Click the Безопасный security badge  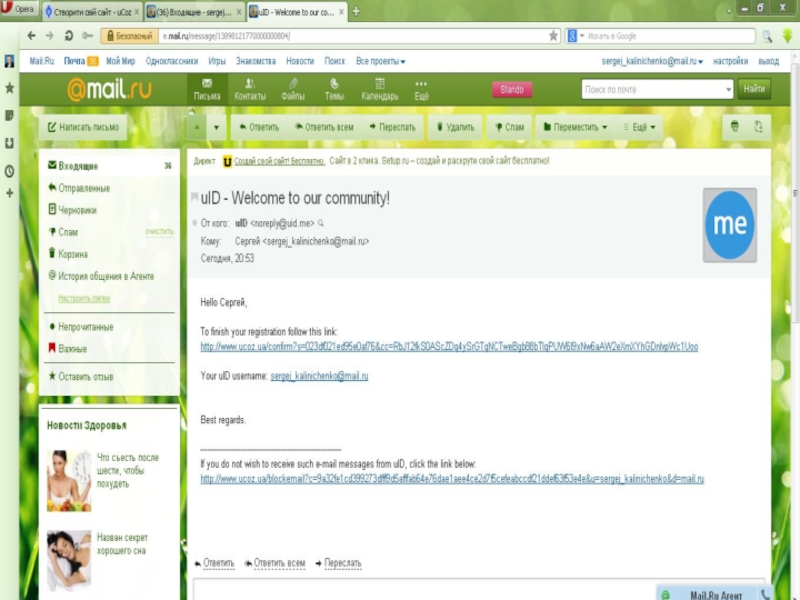coord(129,36)
